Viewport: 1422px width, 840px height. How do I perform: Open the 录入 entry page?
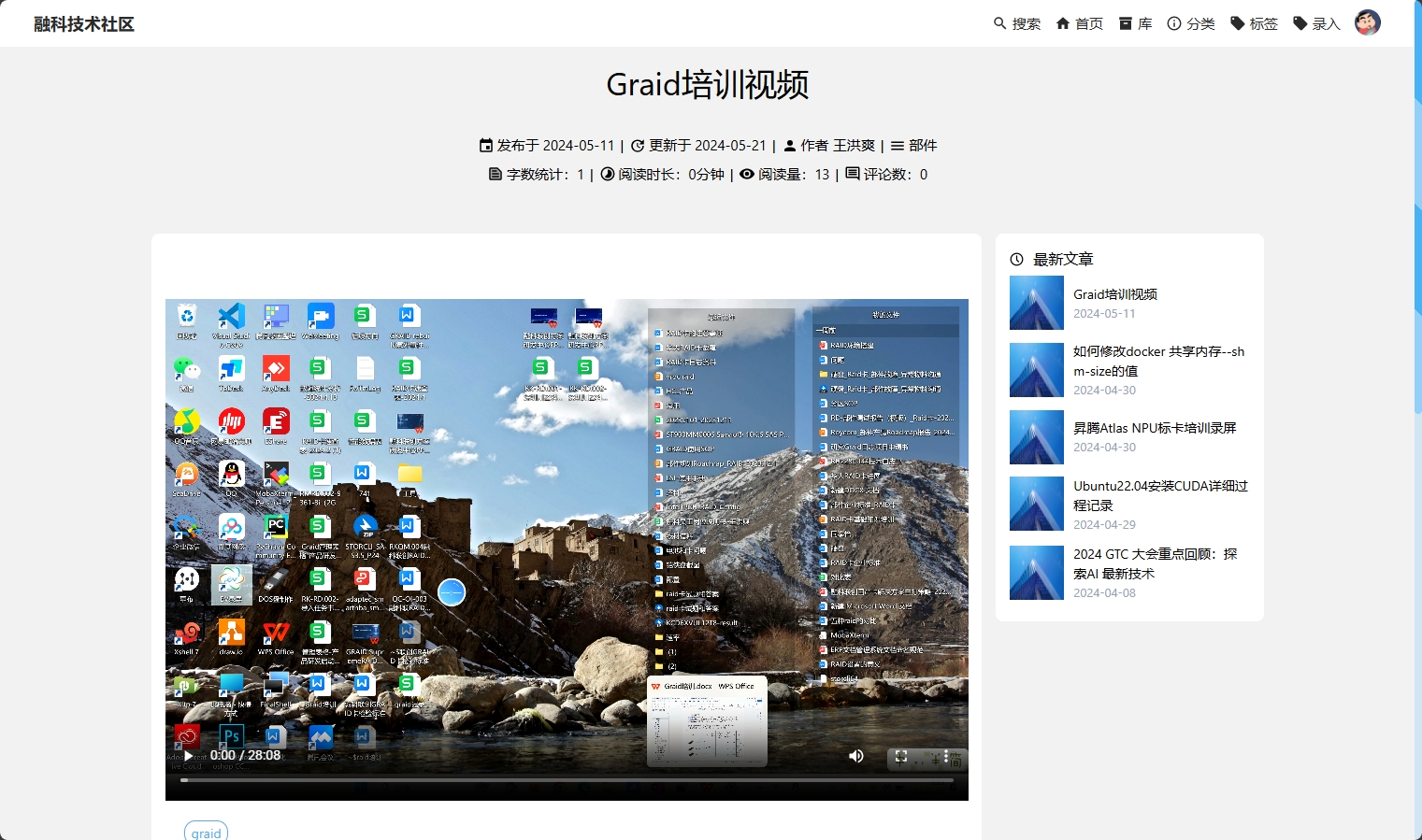pos(1316,23)
